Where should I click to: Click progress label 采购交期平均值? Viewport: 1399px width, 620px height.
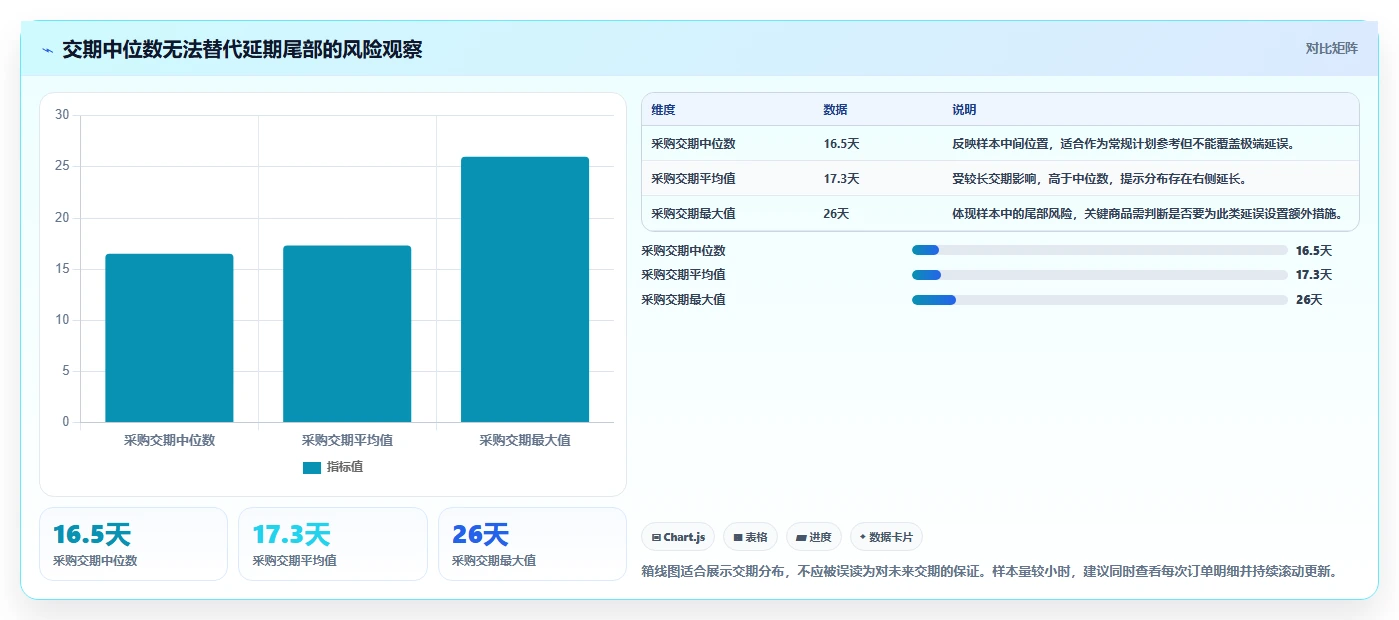tap(683, 275)
